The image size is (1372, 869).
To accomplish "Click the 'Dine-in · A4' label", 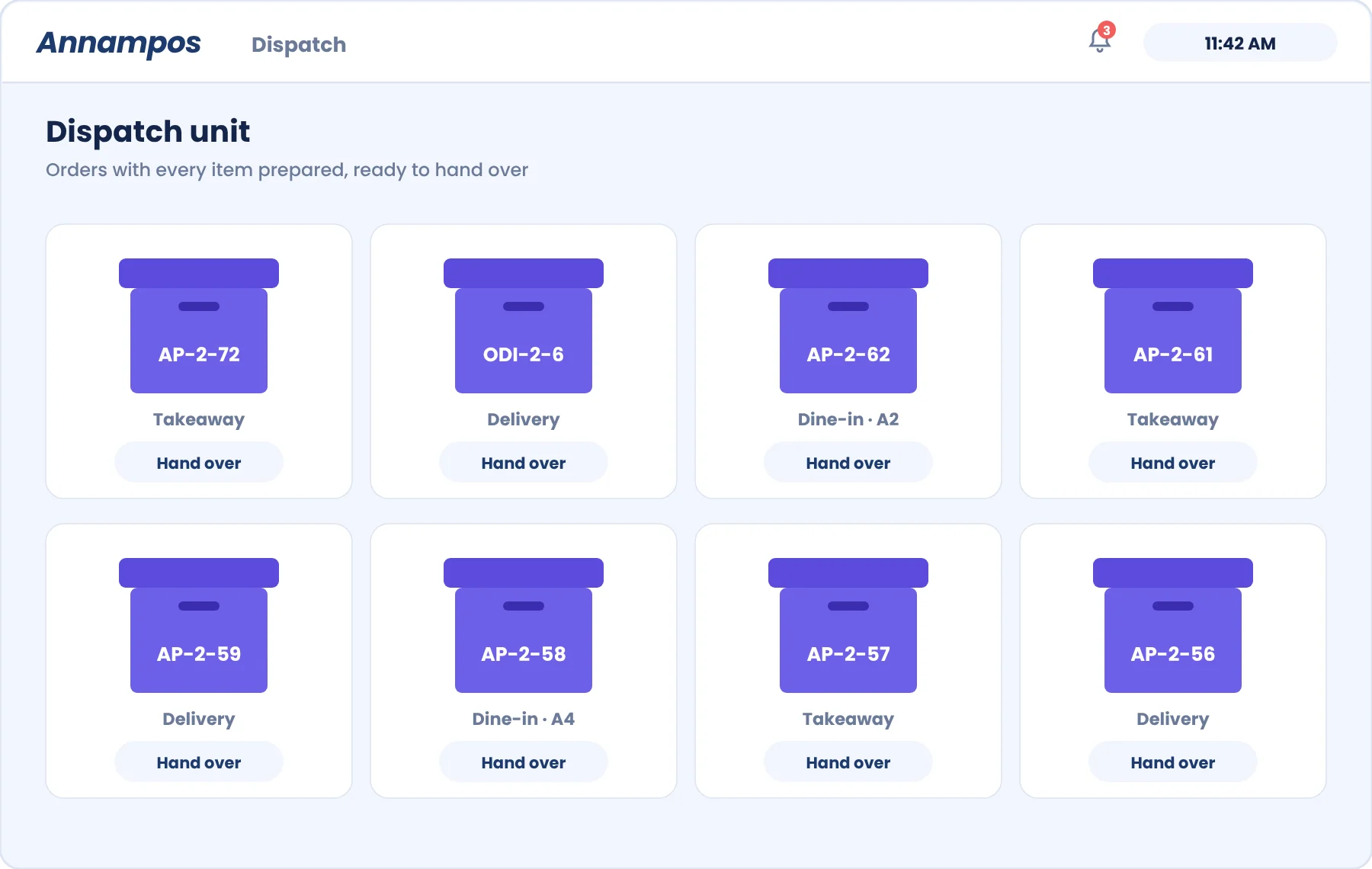I will point(524,719).
